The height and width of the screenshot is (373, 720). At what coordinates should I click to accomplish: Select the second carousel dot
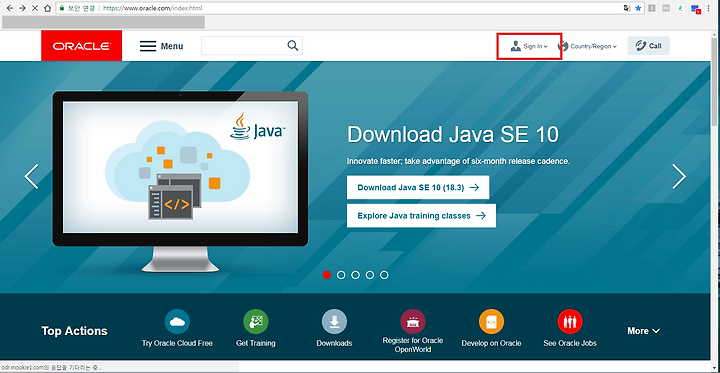[341, 275]
